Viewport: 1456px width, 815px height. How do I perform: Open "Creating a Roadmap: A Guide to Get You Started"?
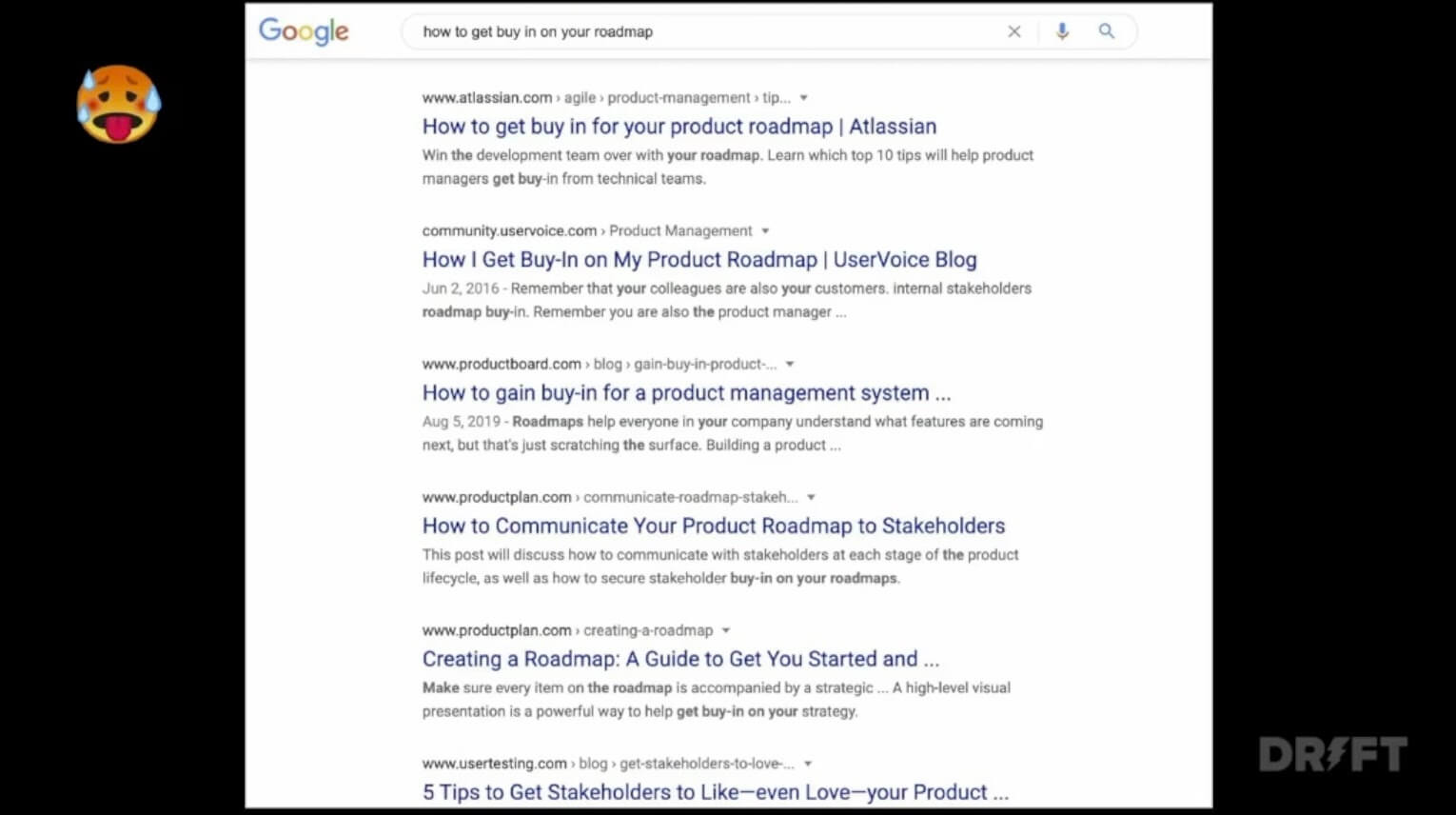coord(680,659)
